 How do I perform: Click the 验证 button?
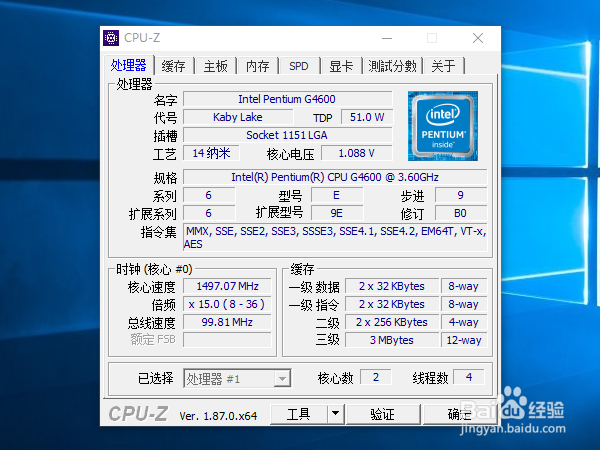[383, 414]
